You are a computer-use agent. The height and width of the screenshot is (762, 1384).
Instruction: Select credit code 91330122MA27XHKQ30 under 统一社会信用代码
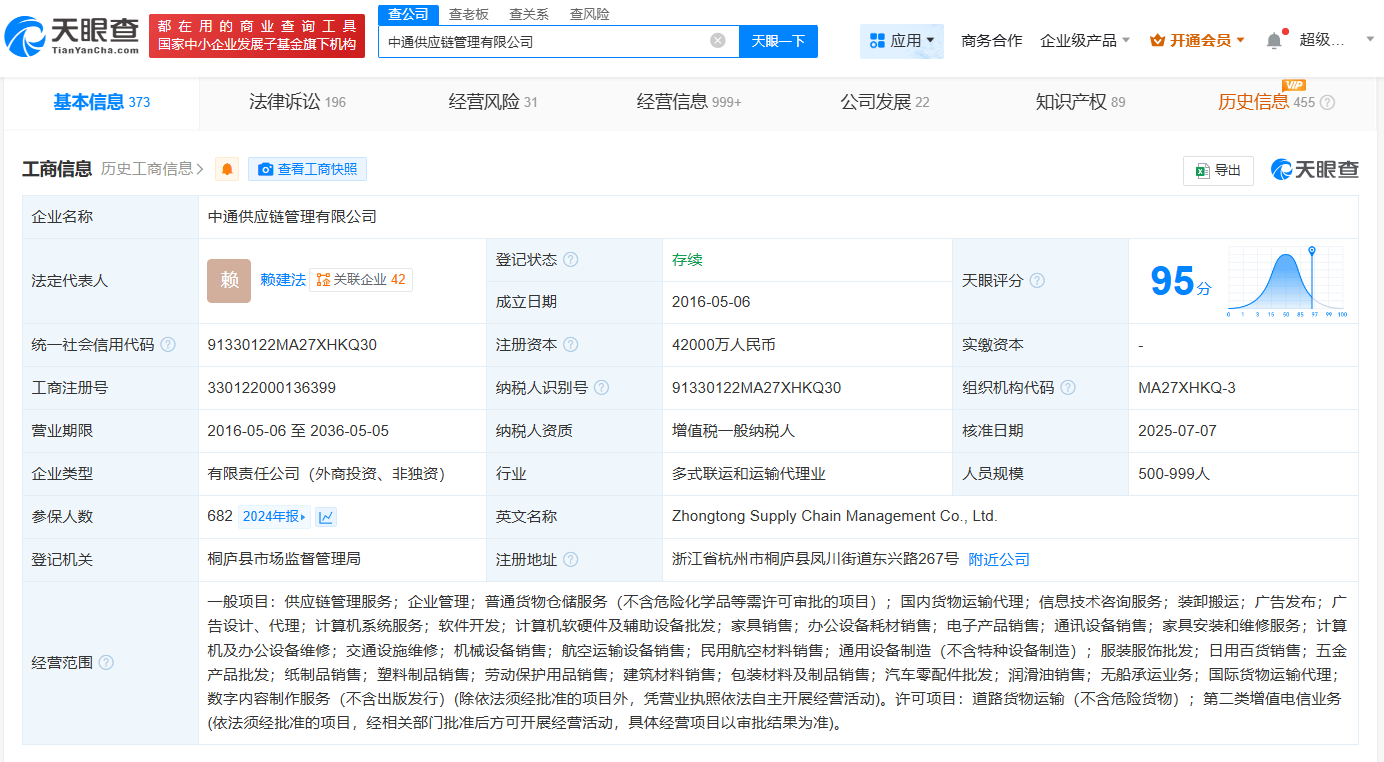(x=292, y=345)
